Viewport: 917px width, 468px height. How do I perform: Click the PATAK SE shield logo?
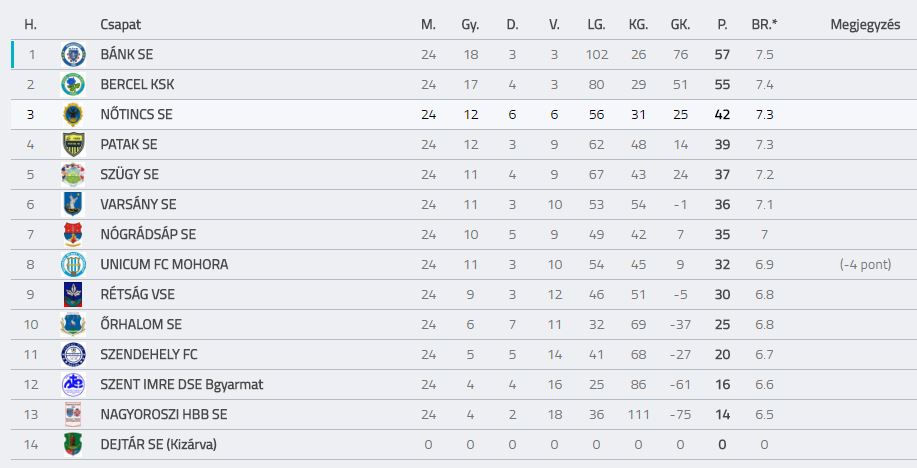(73, 144)
